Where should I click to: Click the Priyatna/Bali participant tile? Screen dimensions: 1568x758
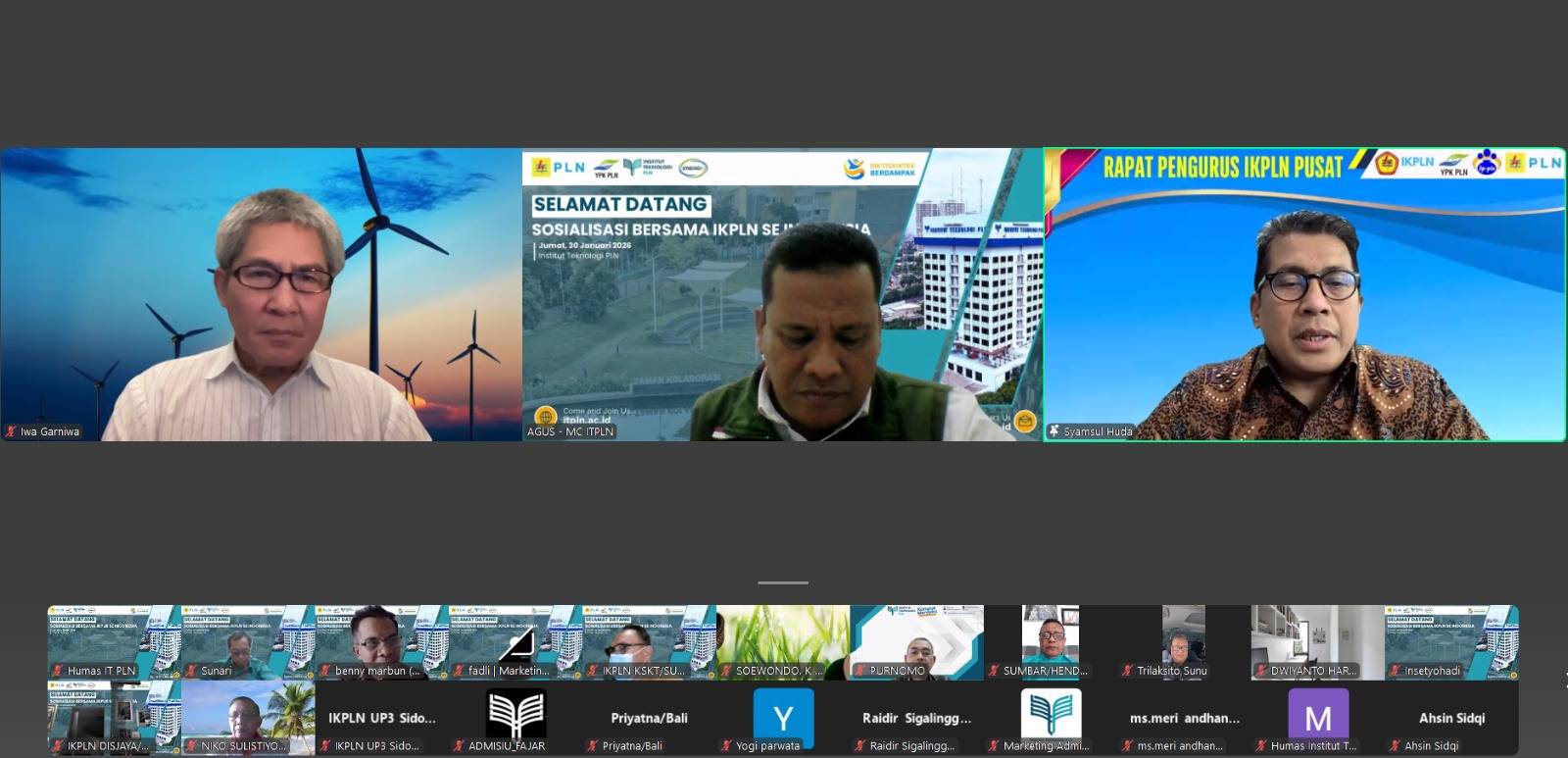click(649, 719)
